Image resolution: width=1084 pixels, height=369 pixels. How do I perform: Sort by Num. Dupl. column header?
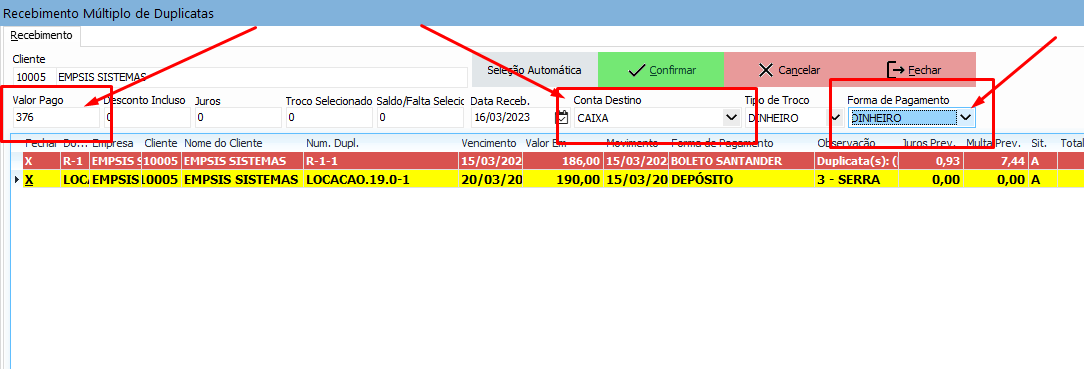(382, 143)
